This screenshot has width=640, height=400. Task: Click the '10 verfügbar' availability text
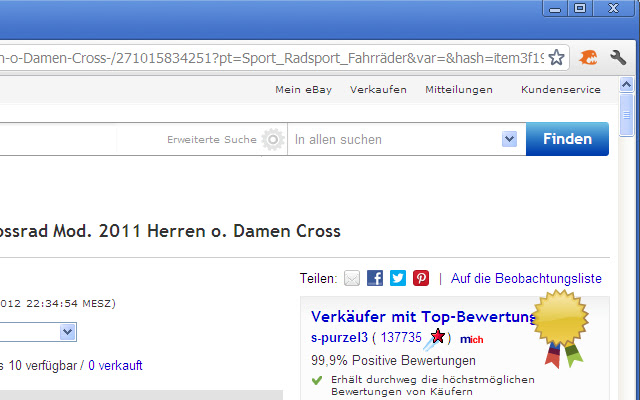pos(42,365)
